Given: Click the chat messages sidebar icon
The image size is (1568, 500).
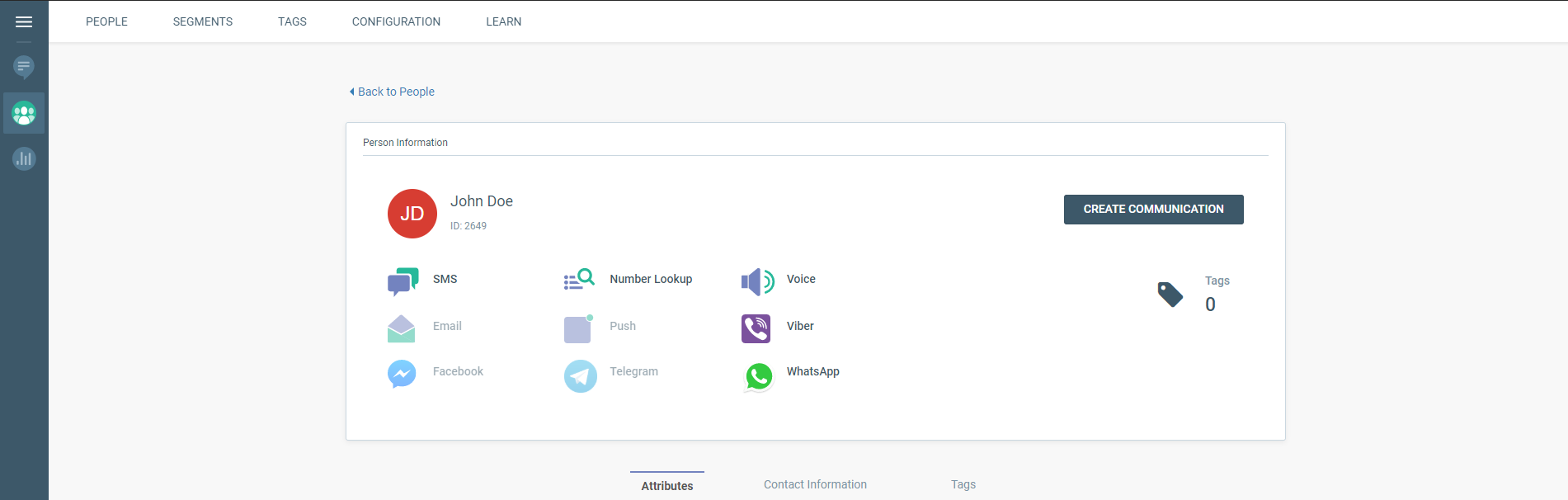Looking at the screenshot, I should [24, 67].
